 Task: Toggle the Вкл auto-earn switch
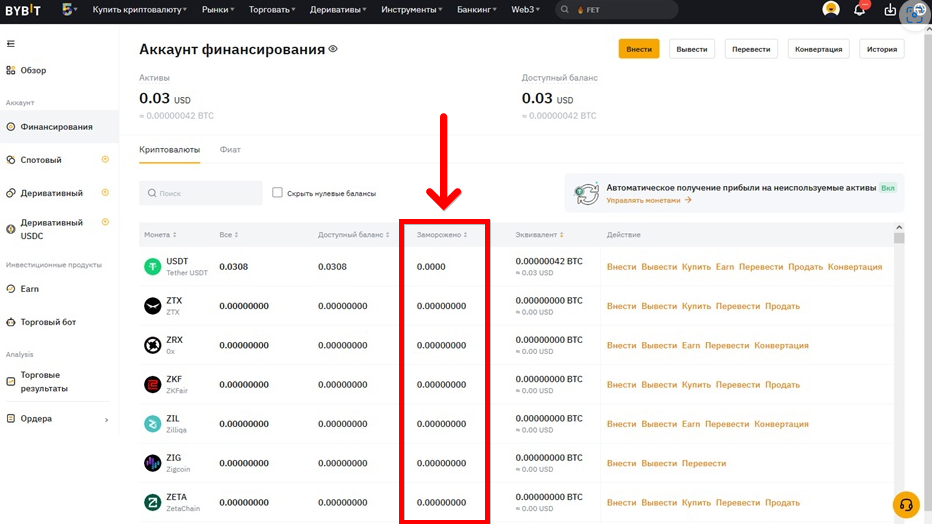[888, 188]
